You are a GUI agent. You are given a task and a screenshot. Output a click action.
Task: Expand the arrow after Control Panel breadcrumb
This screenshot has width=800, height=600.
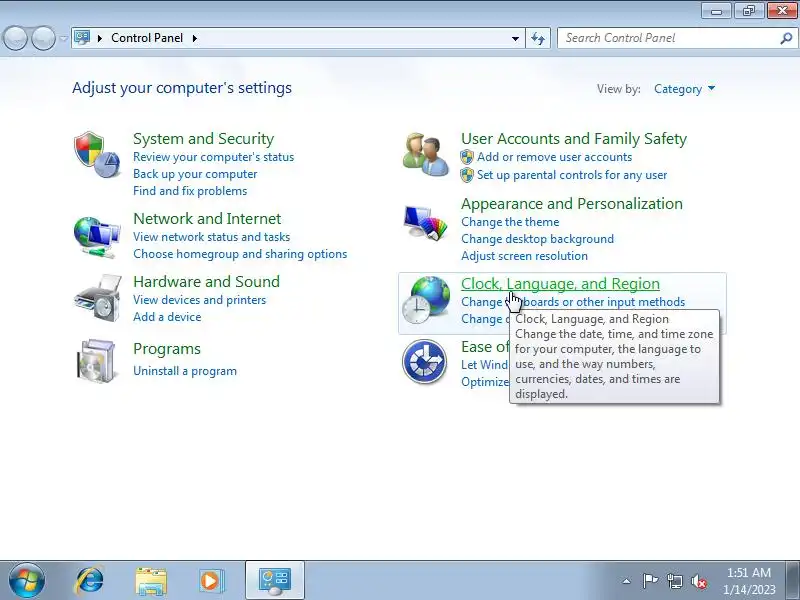pyautogui.click(x=195, y=38)
